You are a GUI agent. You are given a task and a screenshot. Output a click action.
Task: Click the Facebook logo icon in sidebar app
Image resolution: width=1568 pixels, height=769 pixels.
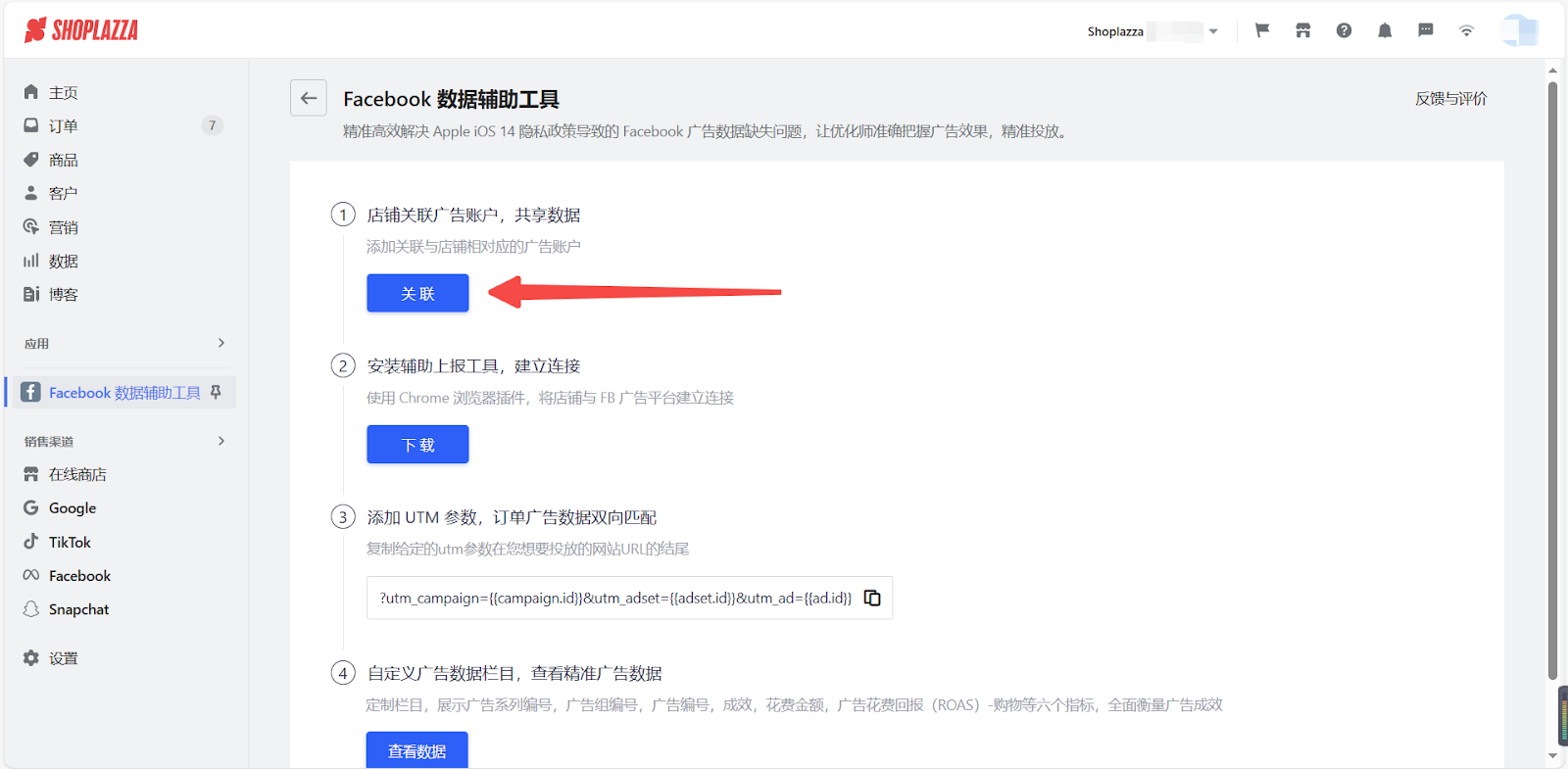31,392
